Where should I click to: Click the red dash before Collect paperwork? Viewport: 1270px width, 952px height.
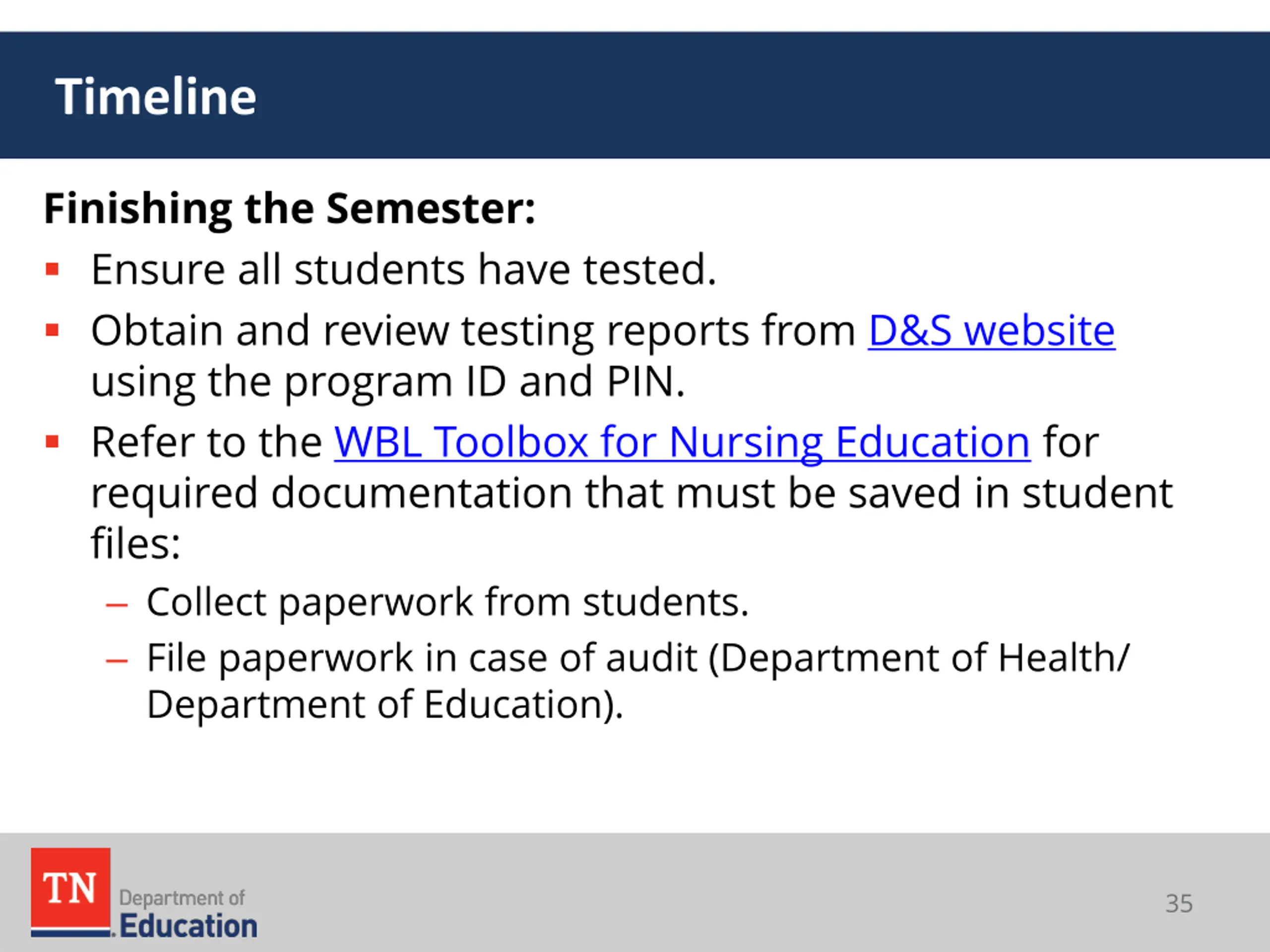pyautogui.click(x=117, y=605)
